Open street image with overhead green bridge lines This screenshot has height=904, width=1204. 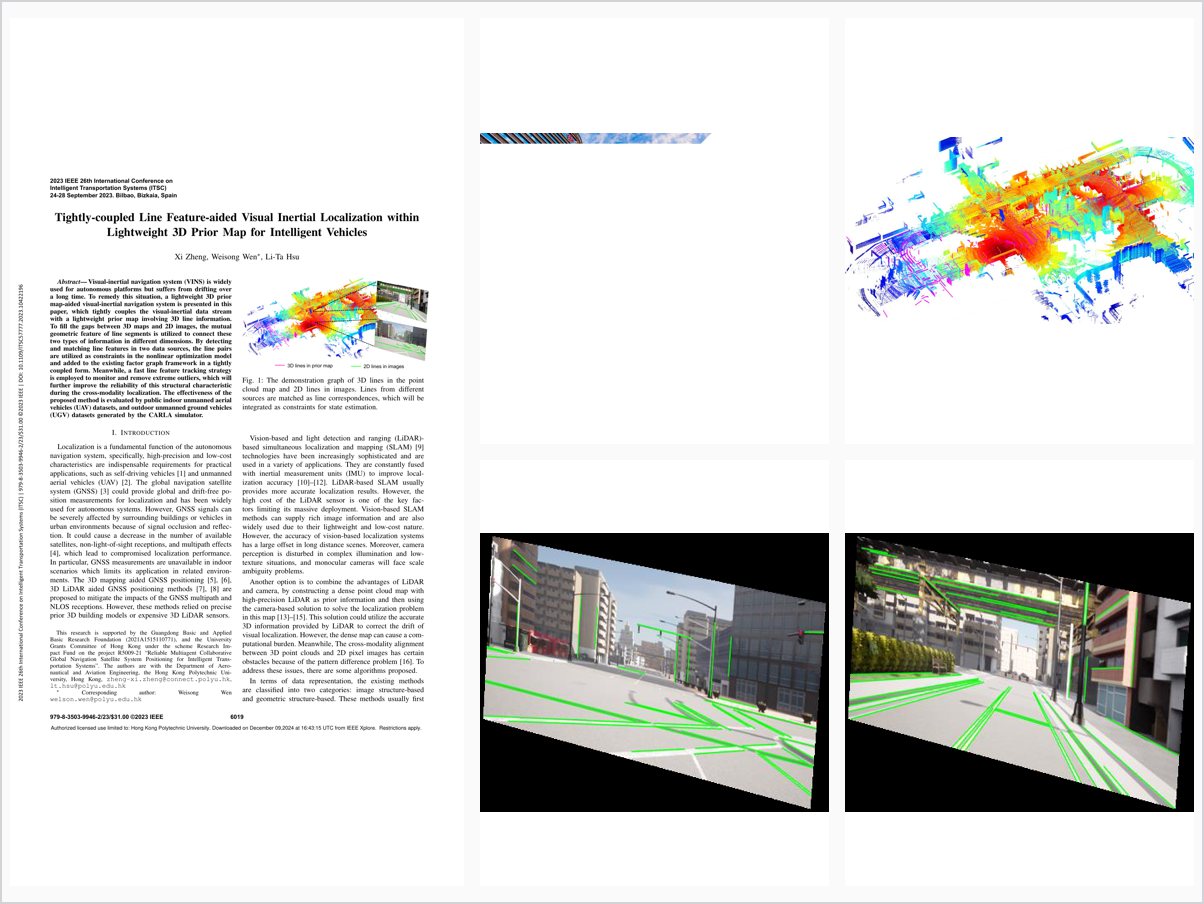point(1019,672)
